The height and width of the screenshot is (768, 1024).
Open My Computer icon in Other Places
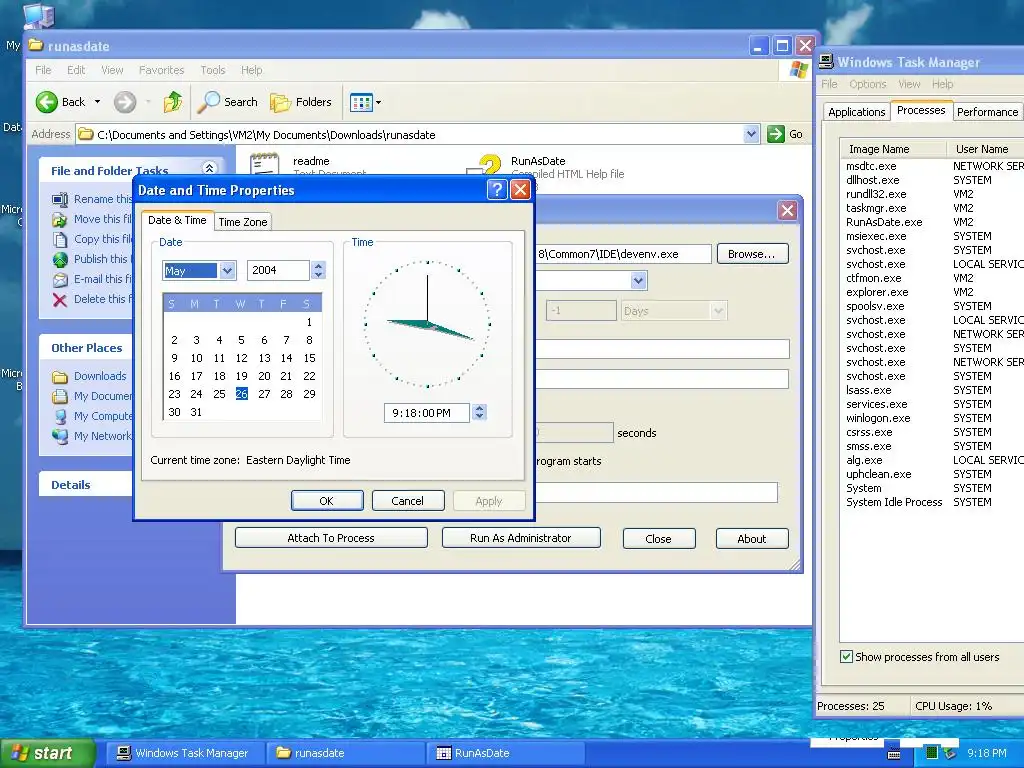pyautogui.click(x=60, y=416)
